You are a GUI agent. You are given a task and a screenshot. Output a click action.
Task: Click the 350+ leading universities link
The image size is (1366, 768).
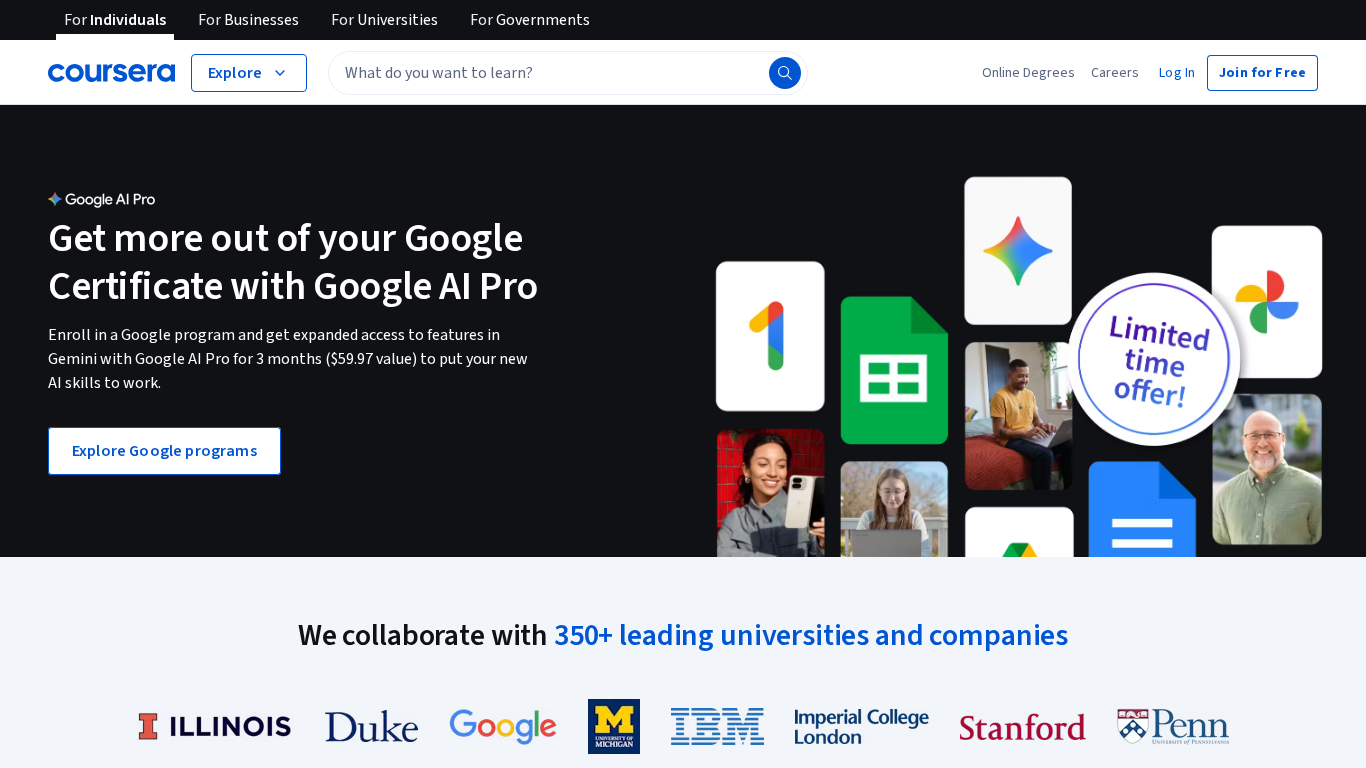click(x=811, y=635)
